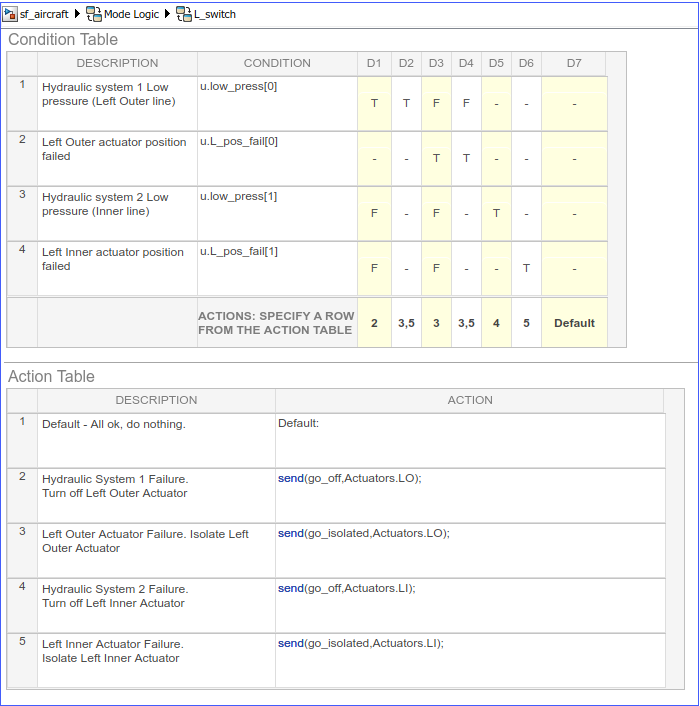Select the L_switch breadcrumb item
The height and width of the screenshot is (706, 700).
[x=215, y=14]
